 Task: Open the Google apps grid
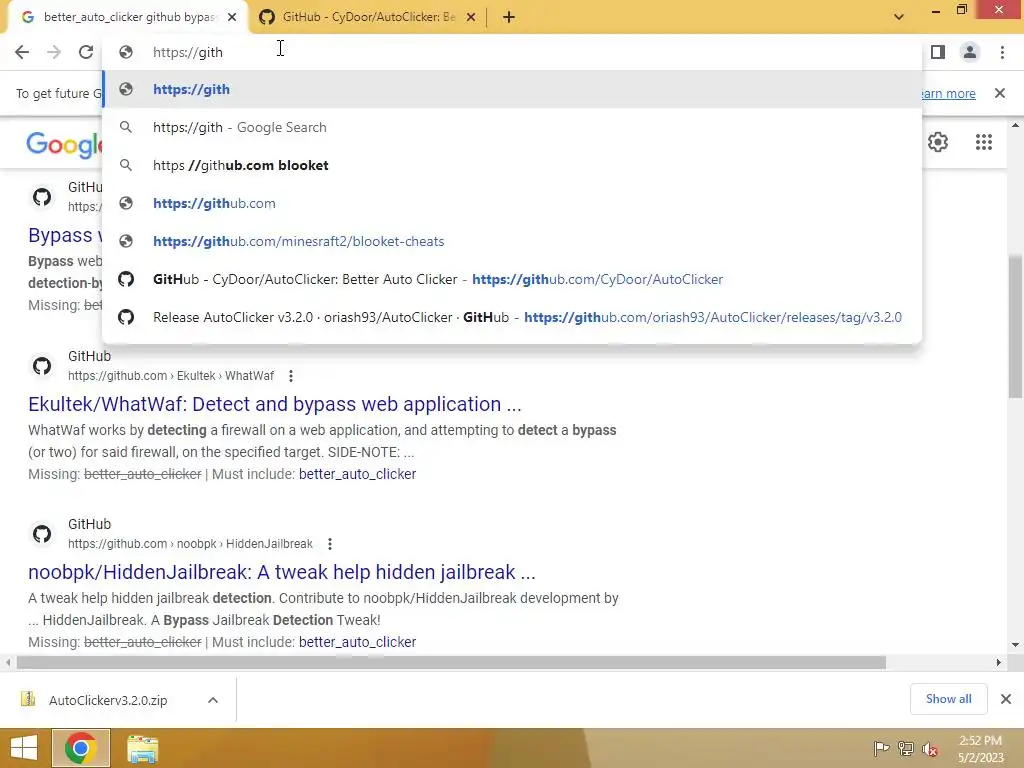pyautogui.click(x=984, y=142)
